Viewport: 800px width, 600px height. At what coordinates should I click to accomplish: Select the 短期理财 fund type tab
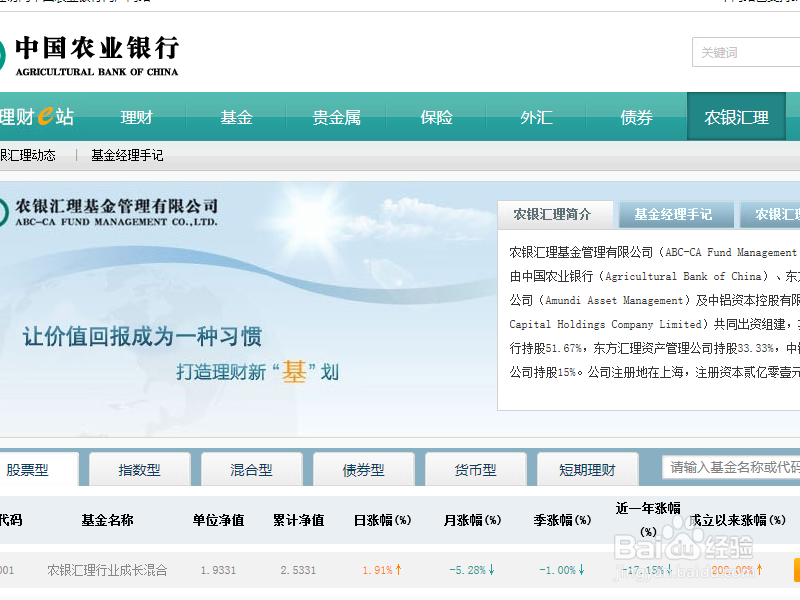[x=587, y=469]
